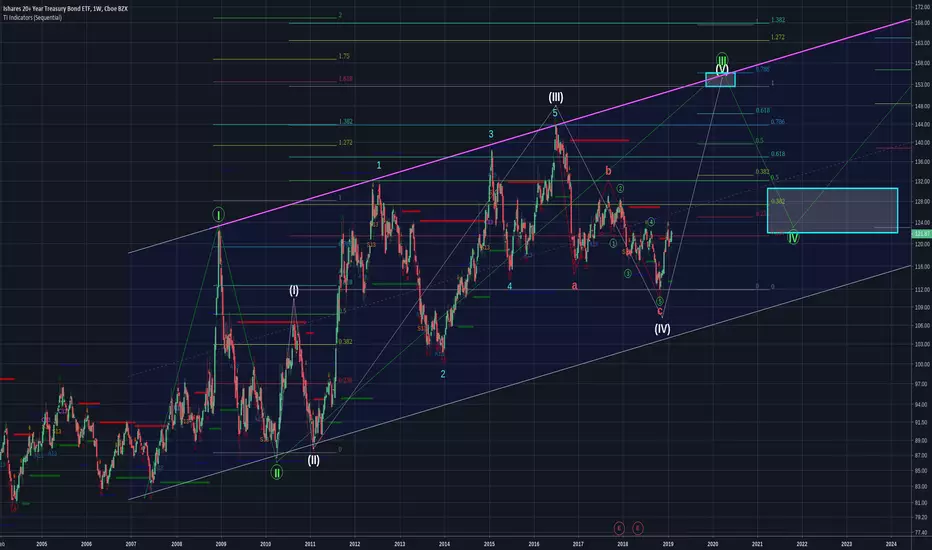Select the cyan wave 2 label
The width and height of the screenshot is (932, 550).
click(443, 374)
